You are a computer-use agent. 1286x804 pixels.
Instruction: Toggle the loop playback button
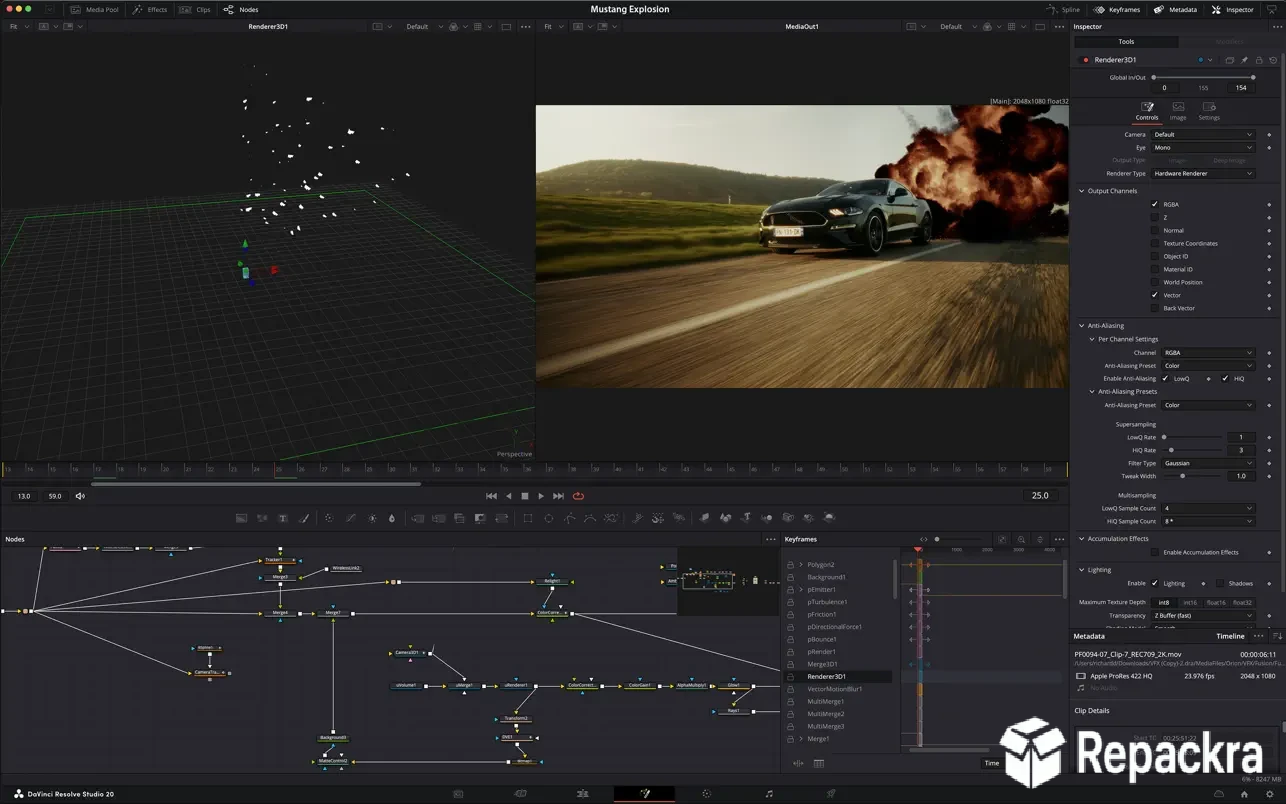(x=578, y=496)
